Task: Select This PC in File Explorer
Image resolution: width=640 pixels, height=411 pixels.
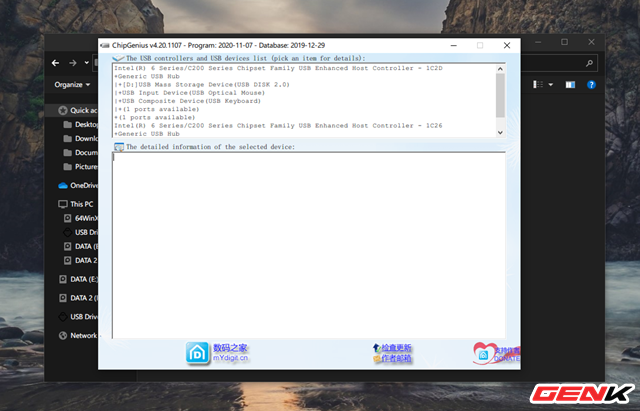Action: pos(76,204)
